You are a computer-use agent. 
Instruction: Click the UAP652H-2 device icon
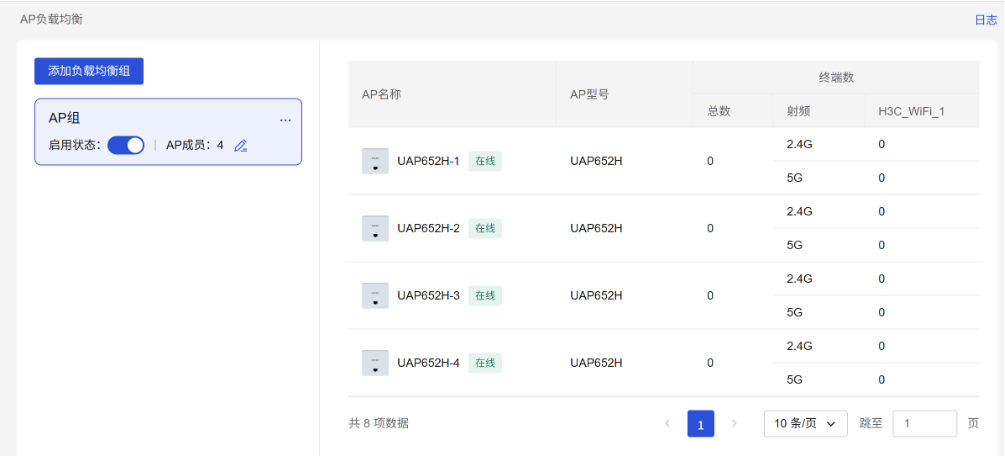click(x=375, y=228)
